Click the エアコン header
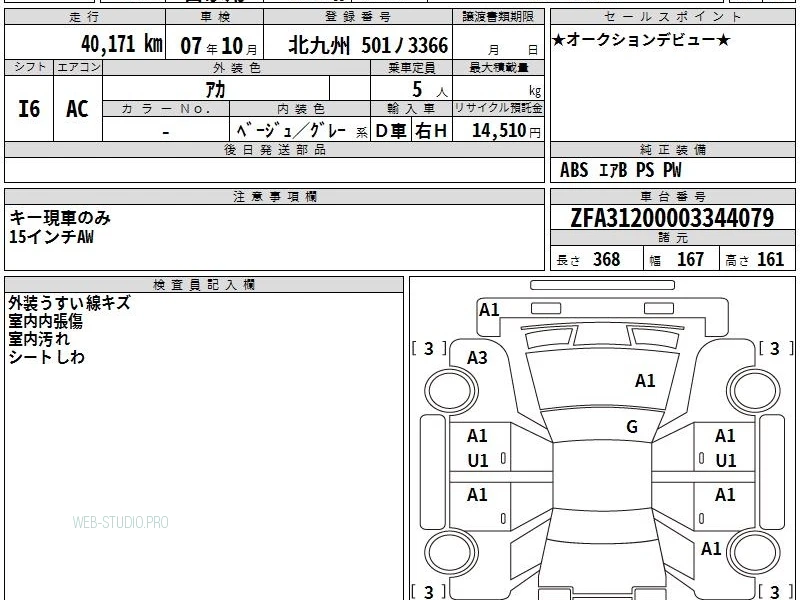This screenshot has width=800, height=600. pos(79,67)
